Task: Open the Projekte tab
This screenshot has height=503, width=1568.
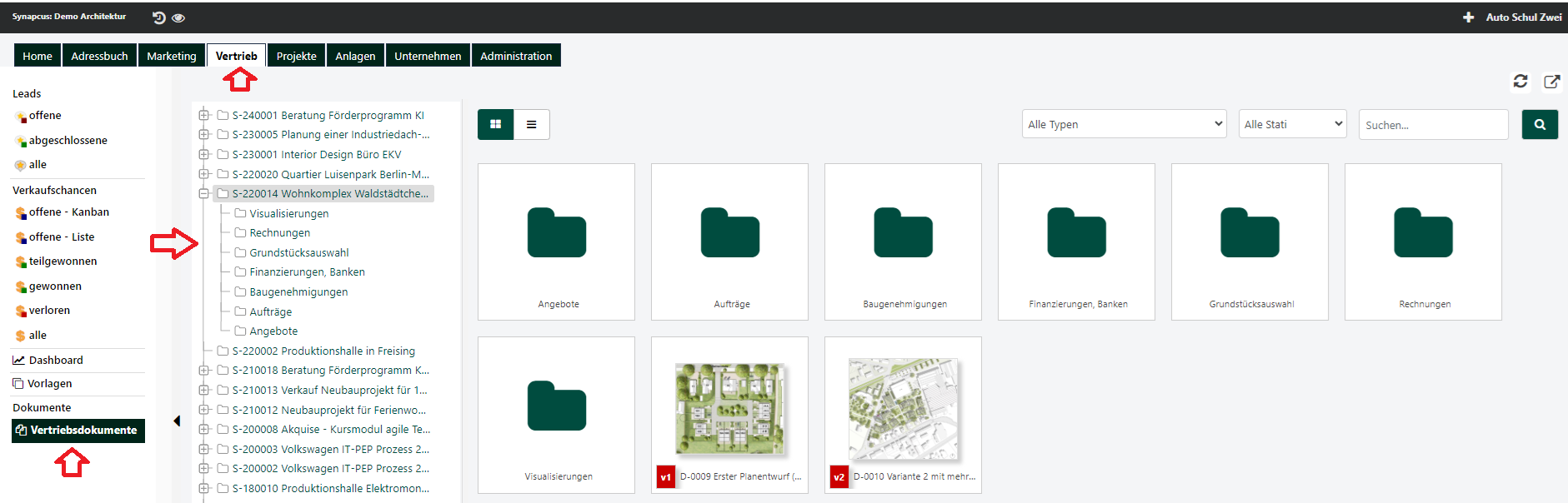Action: 296,56
